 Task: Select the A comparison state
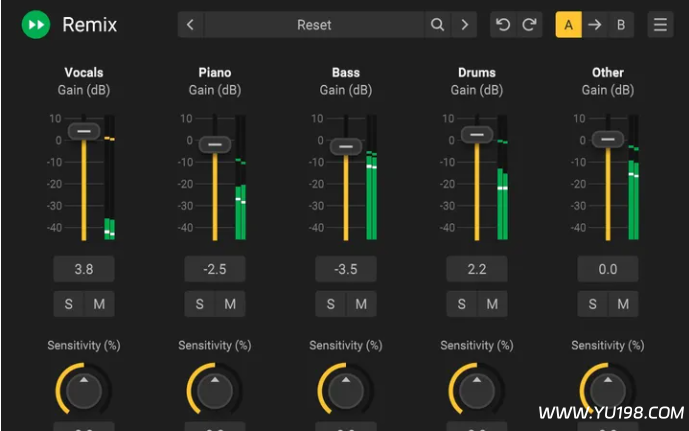coord(569,25)
